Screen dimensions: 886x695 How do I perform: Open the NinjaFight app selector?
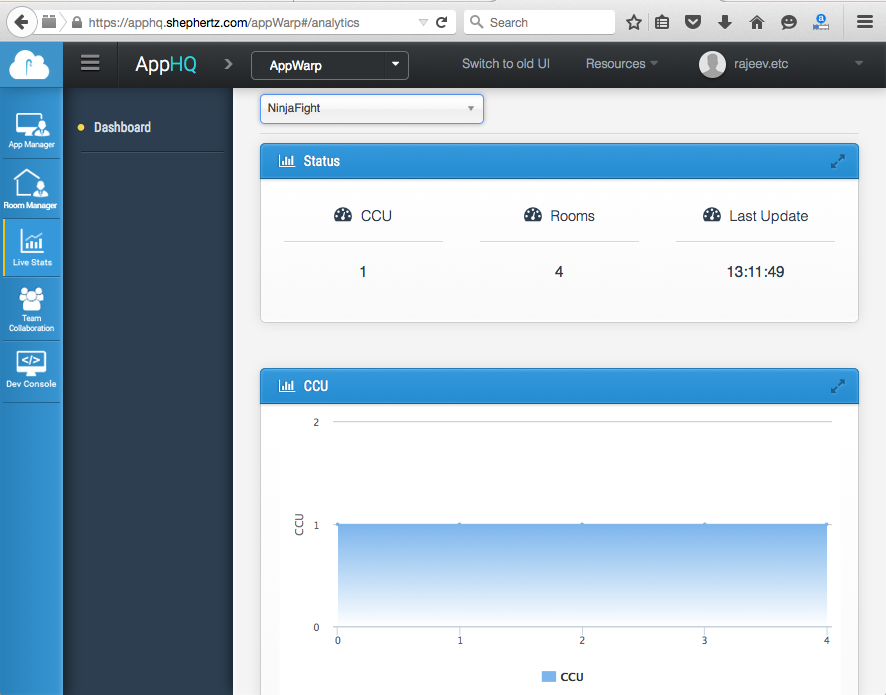[371, 108]
